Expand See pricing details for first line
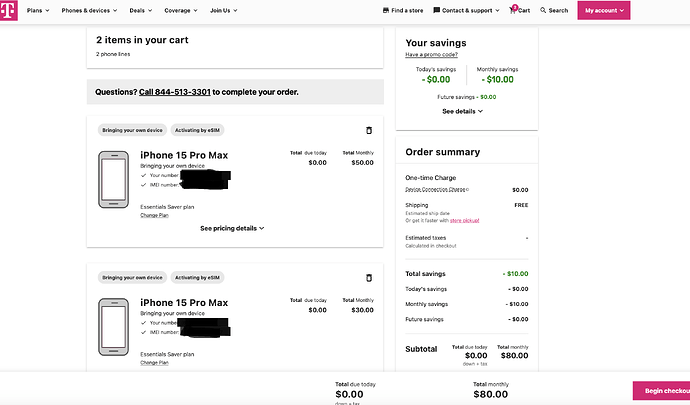 click(x=232, y=228)
